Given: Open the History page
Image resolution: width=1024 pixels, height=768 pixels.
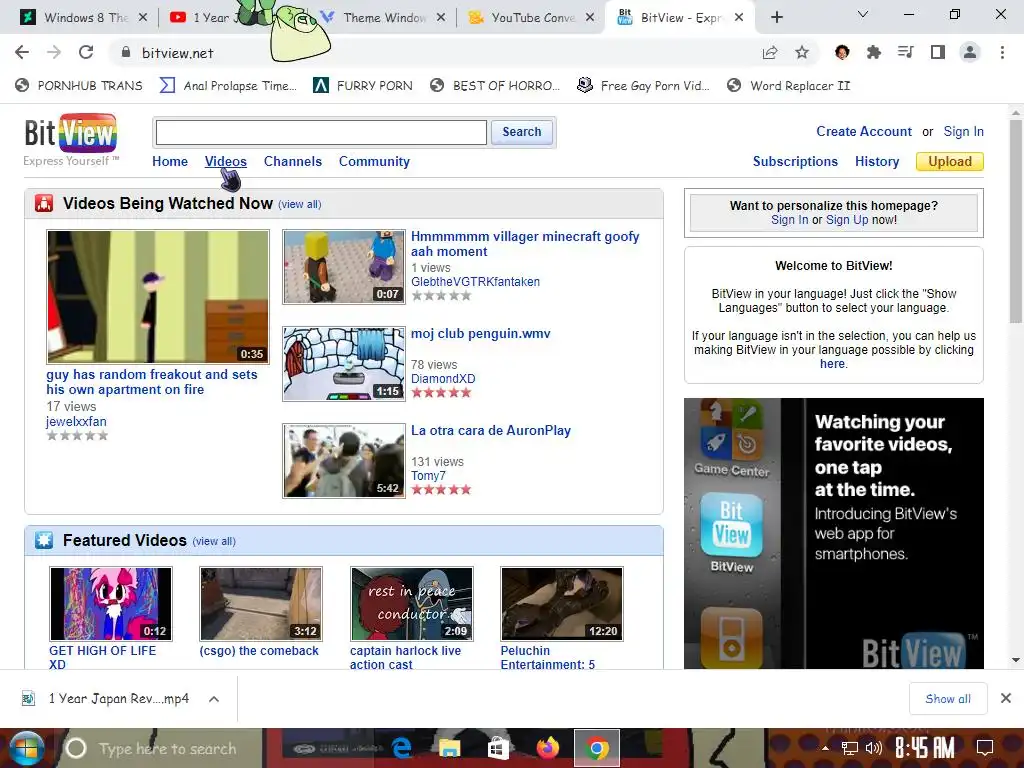Looking at the screenshot, I should [877, 161].
